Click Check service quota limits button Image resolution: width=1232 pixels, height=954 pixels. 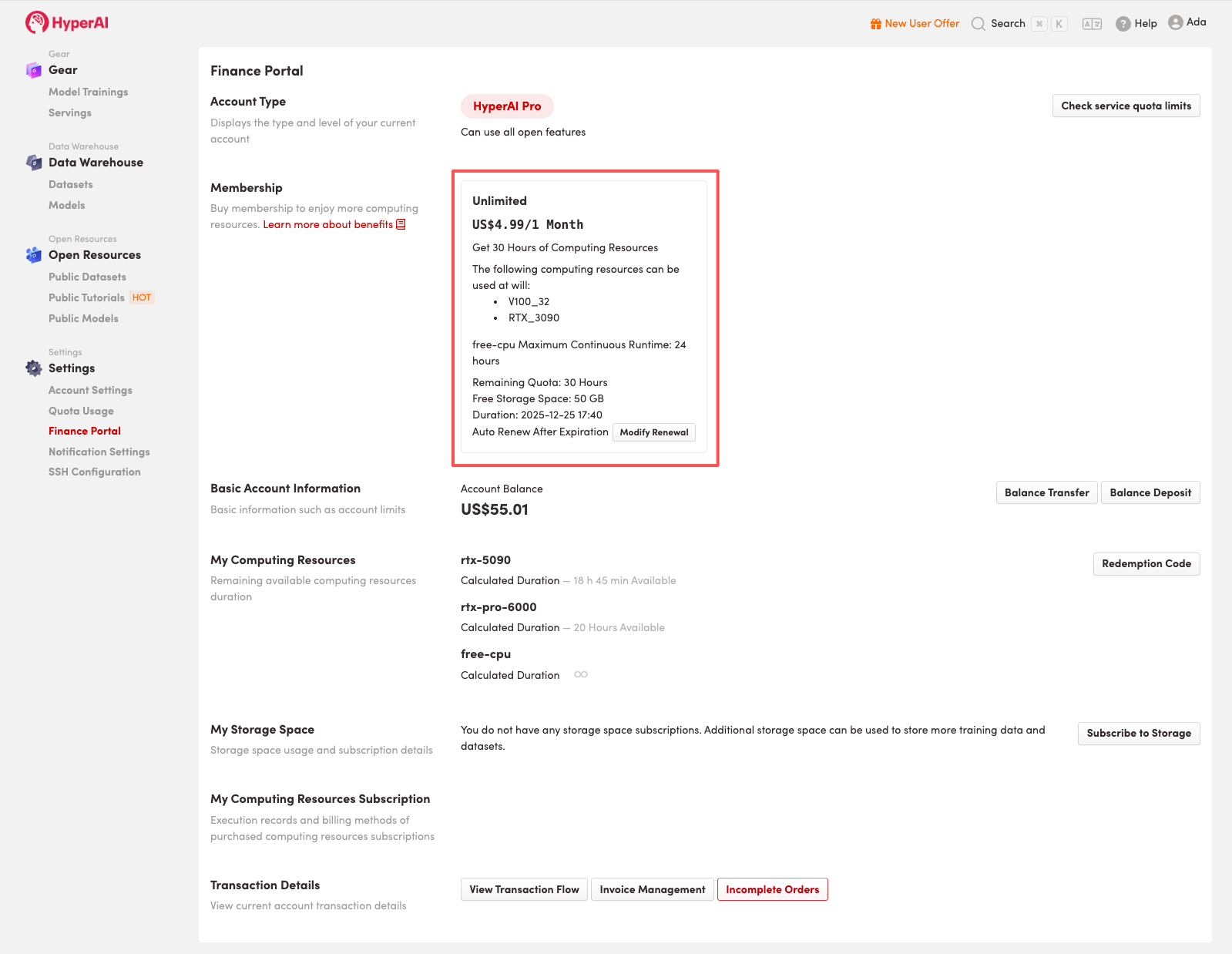tap(1125, 106)
